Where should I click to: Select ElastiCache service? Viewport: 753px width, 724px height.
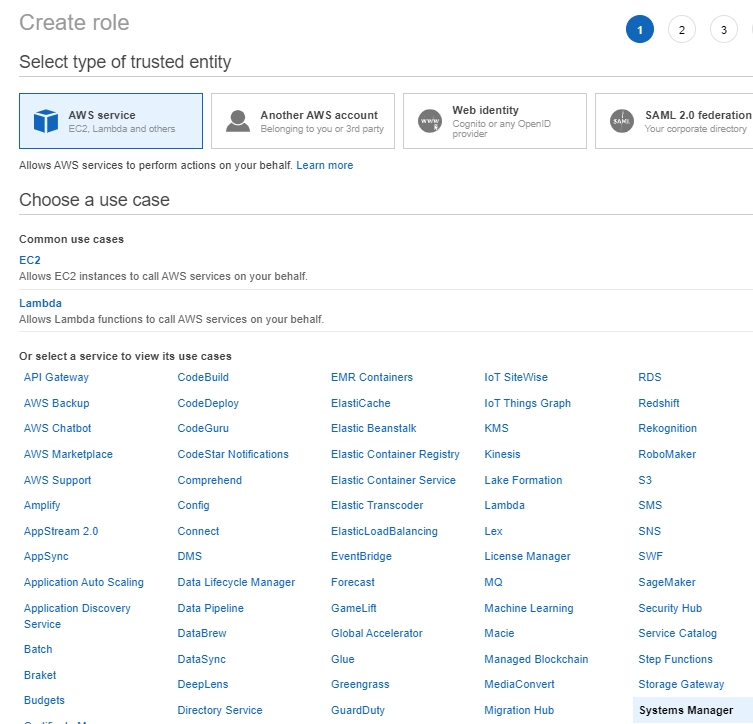[361, 403]
